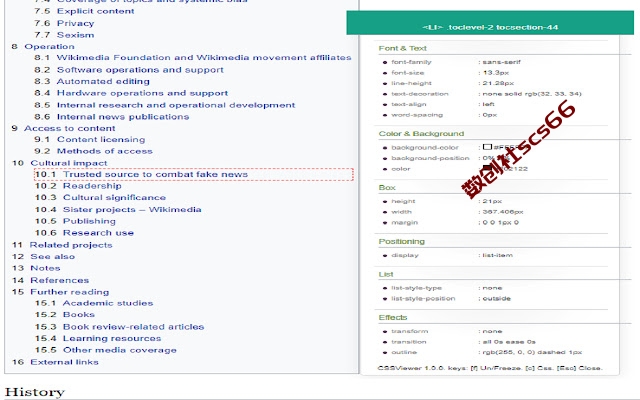Go to '8.3 Automated editing'
Screen dimensions: 640x400
(x=92, y=81)
